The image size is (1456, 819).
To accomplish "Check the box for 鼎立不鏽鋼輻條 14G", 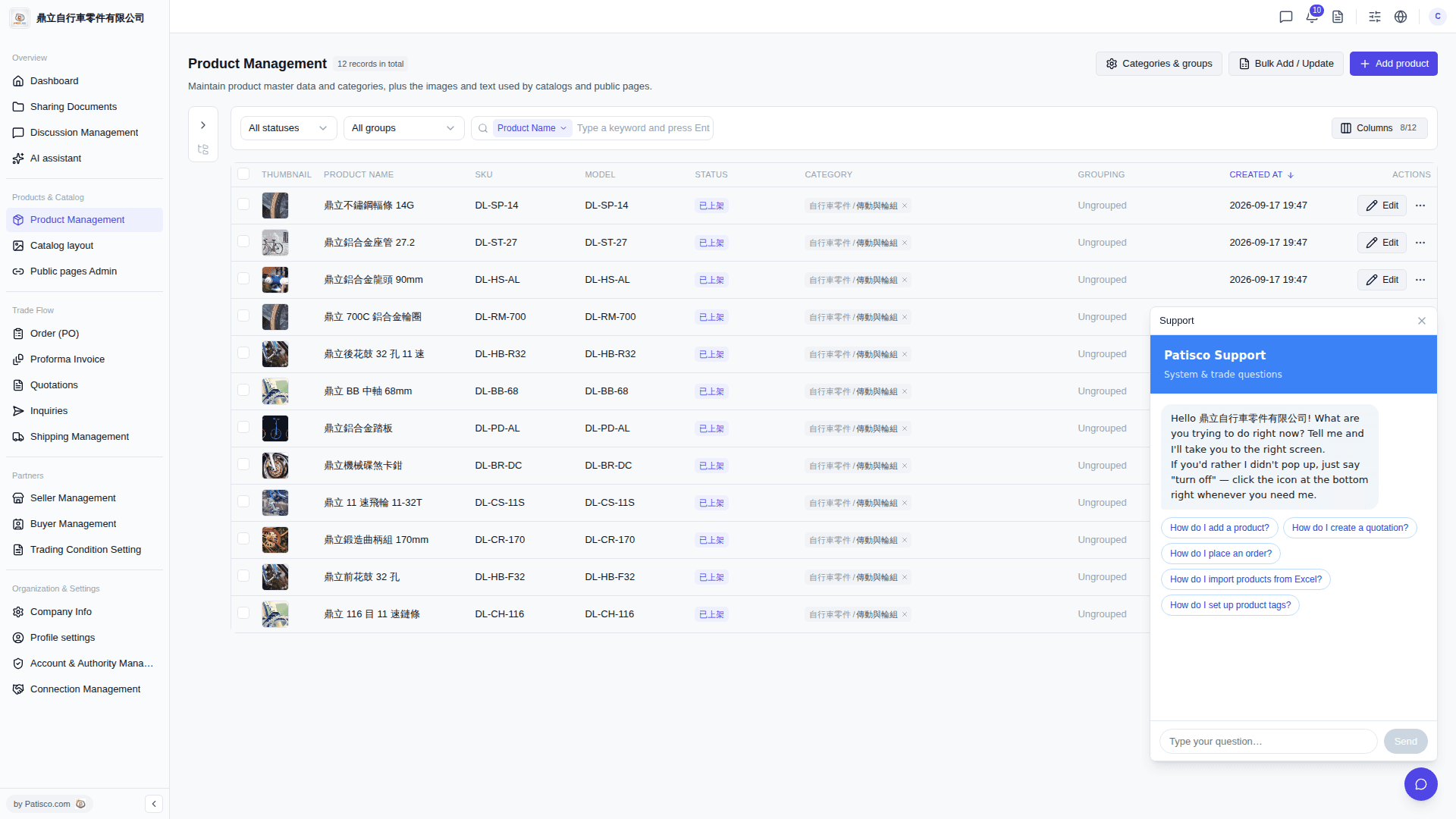I will pos(243,204).
